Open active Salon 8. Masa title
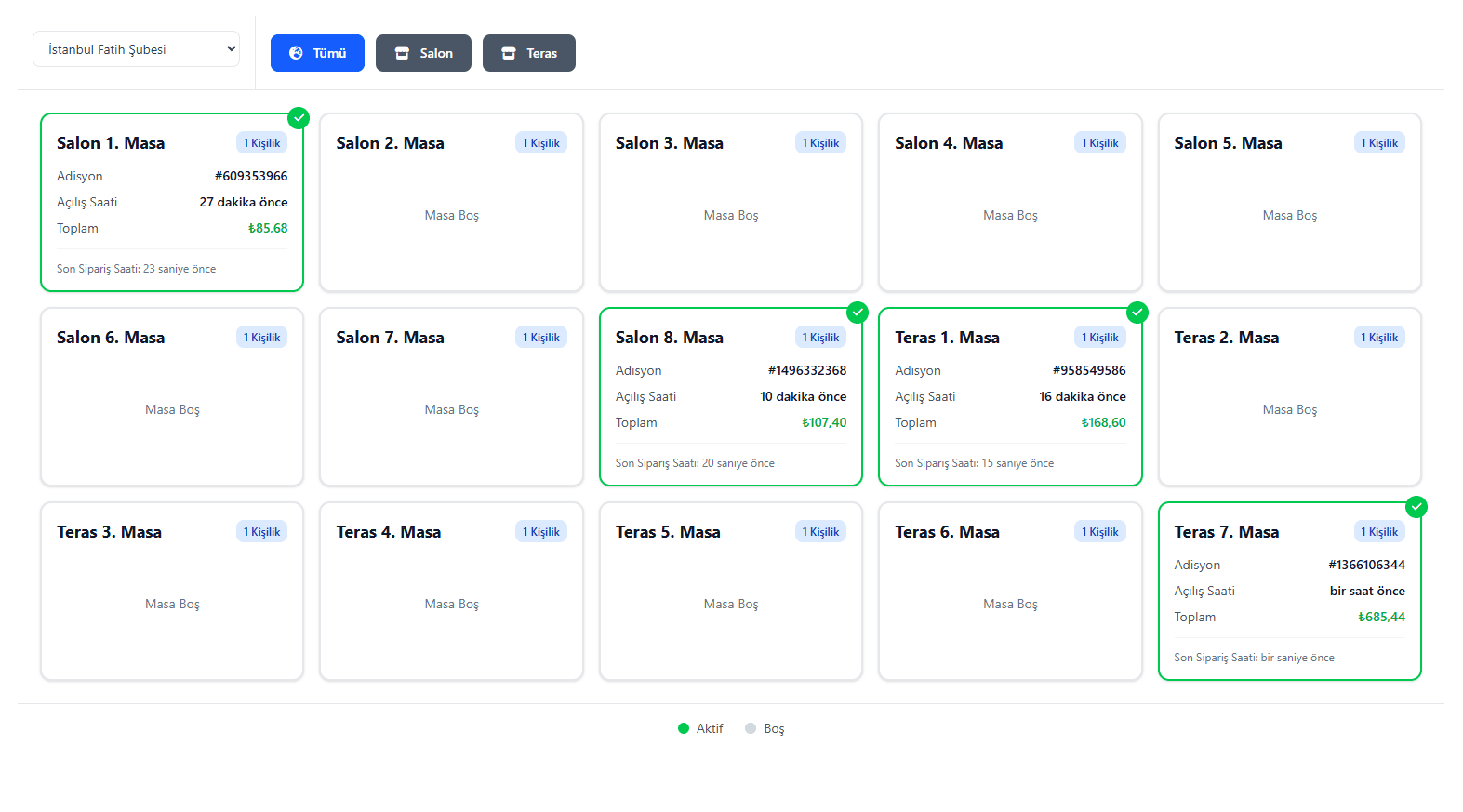Viewport: 1463px width, 812px height. (670, 338)
